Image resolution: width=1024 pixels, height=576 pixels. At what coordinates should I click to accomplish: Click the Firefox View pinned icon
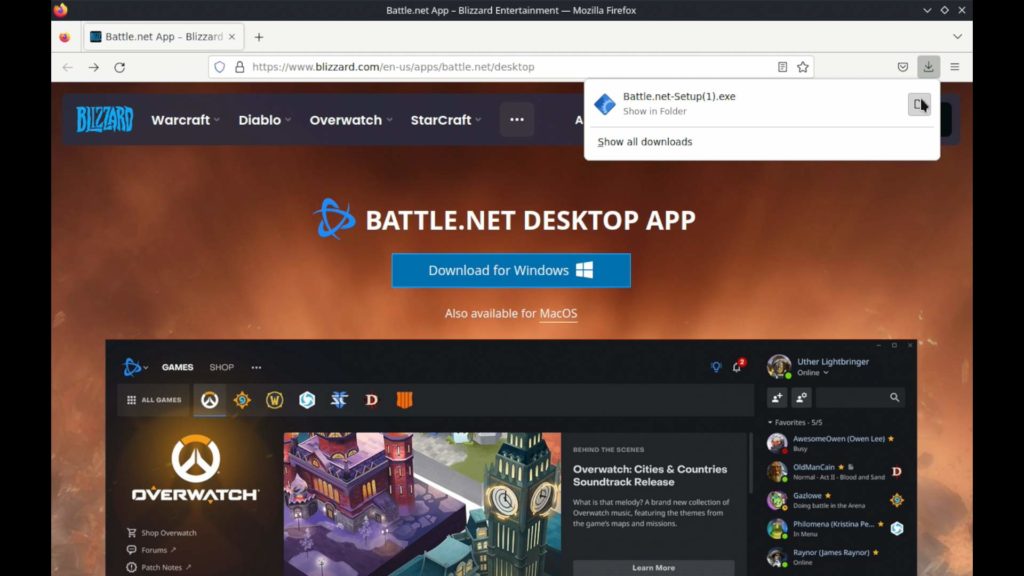click(64, 37)
